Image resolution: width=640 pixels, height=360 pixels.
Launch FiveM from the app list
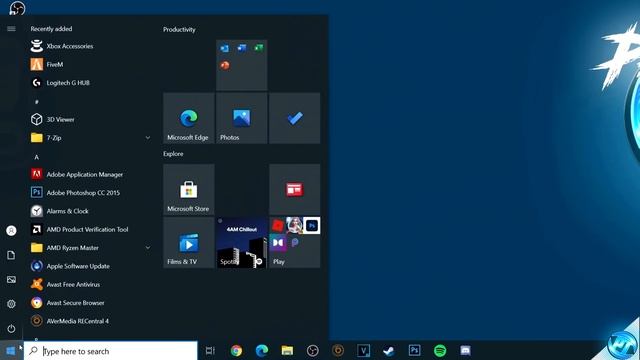click(90, 64)
